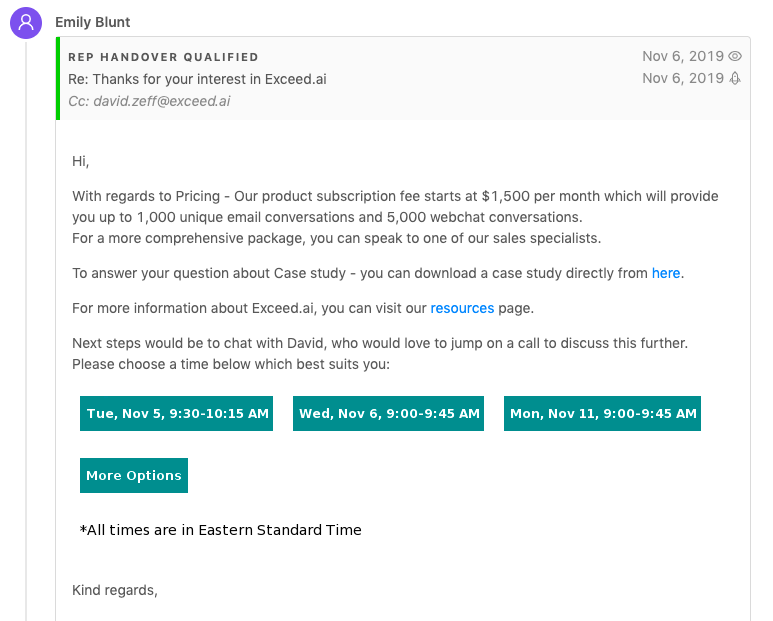Open the case study 'here' link

(x=666, y=273)
